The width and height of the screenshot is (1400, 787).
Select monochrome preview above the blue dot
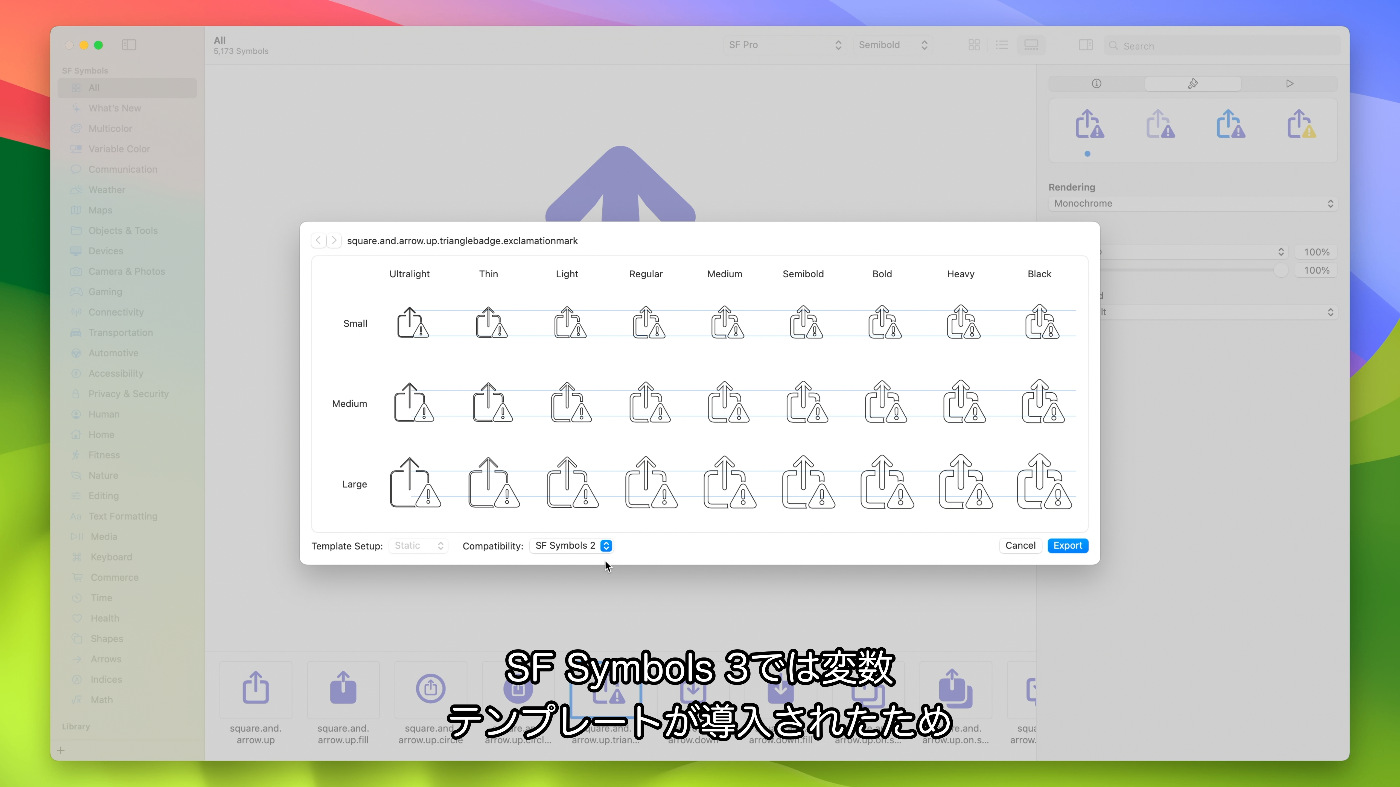coord(1089,125)
